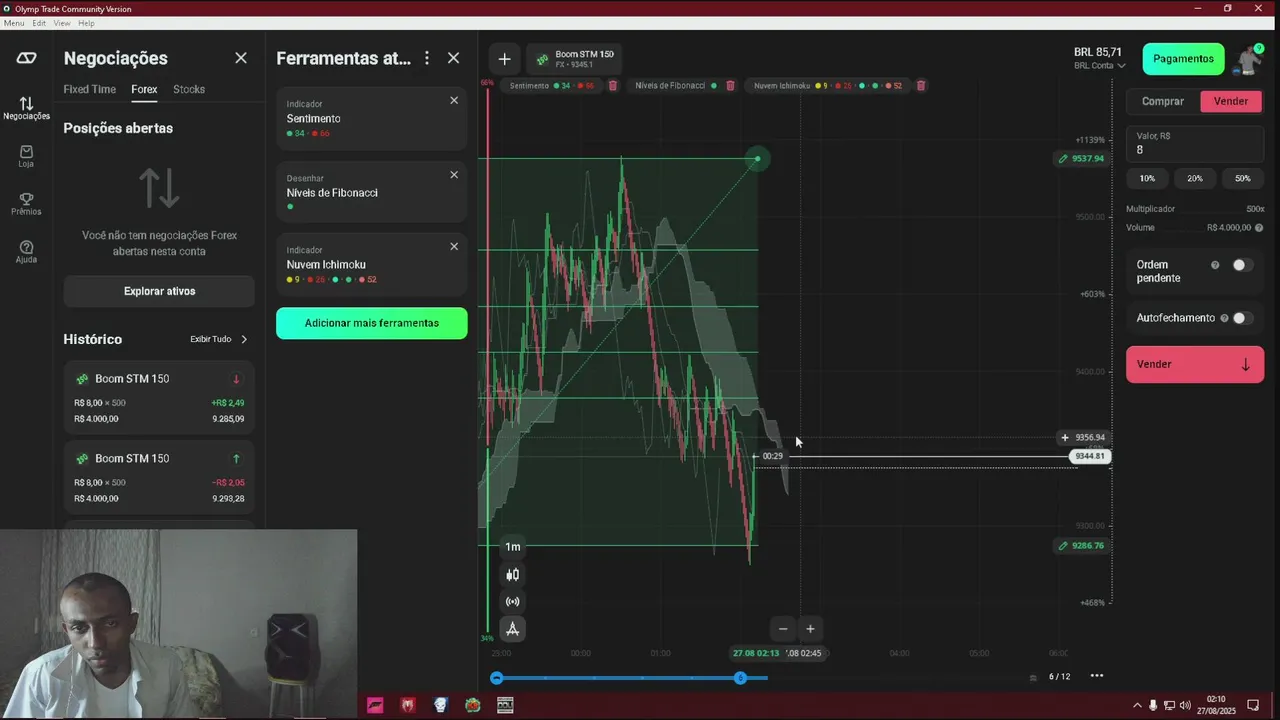Open the Menu menu bar item

click(x=14, y=23)
